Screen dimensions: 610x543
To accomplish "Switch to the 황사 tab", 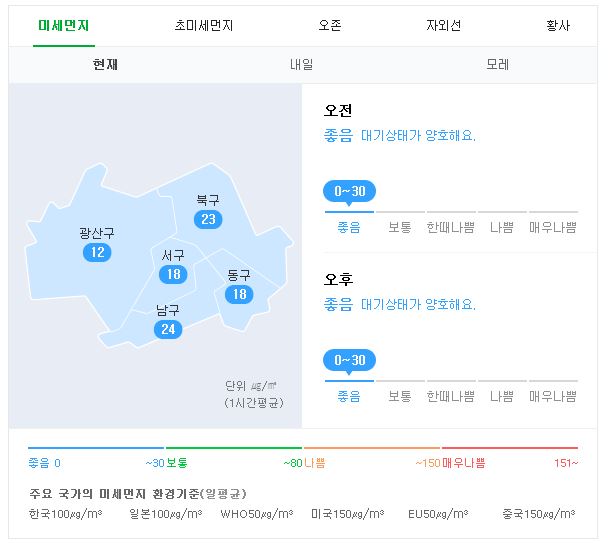I will pos(558,26).
